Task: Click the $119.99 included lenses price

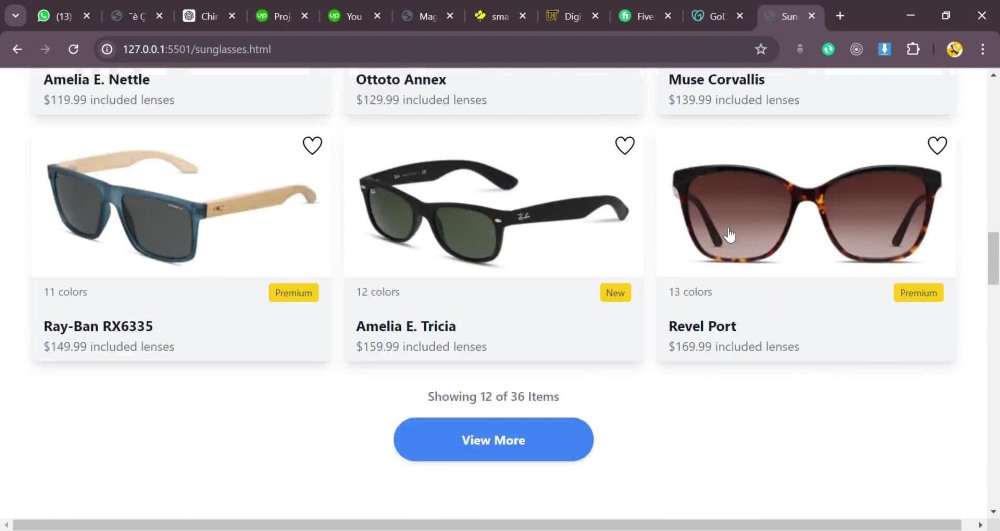Action: point(108,100)
